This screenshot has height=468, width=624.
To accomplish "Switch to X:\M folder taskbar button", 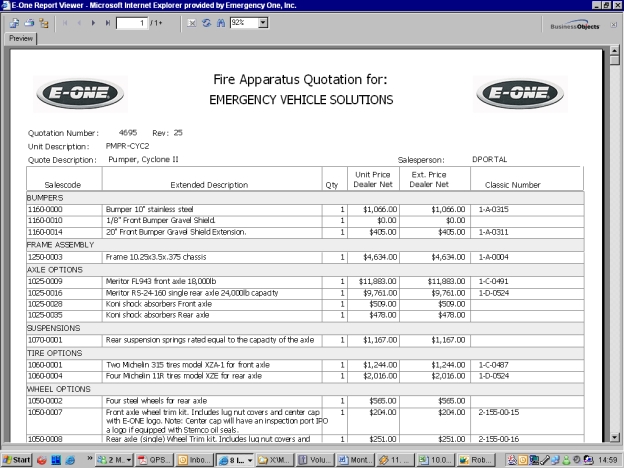I will coord(275,460).
